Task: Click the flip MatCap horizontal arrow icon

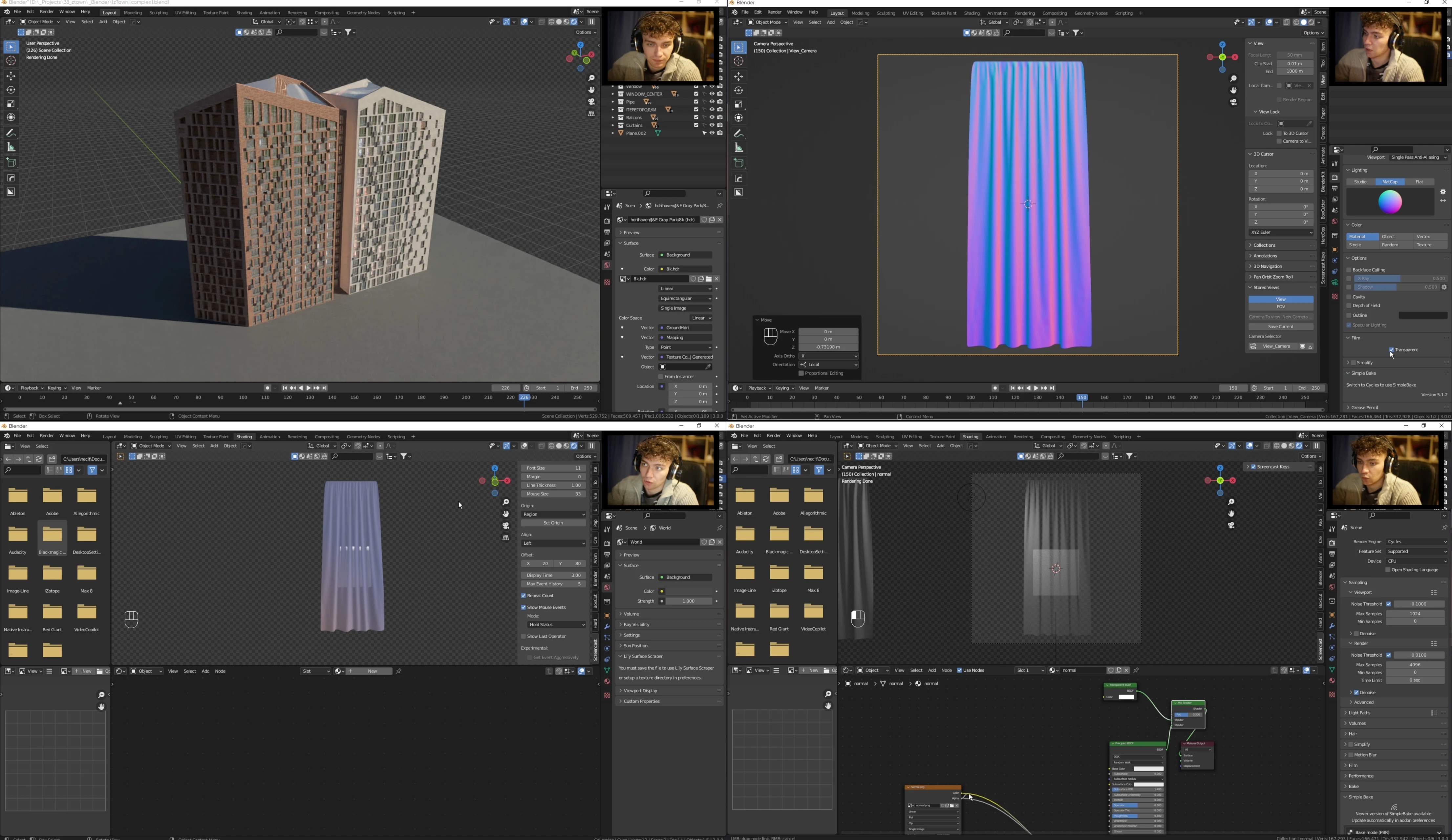Action: pos(1443,200)
